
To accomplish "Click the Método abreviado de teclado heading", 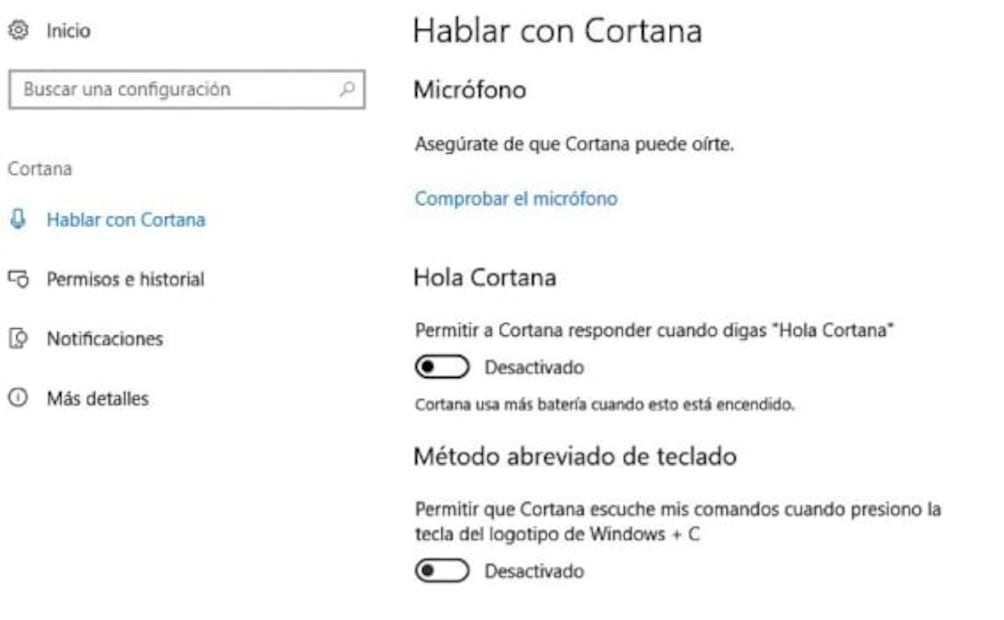I will pos(575,456).
